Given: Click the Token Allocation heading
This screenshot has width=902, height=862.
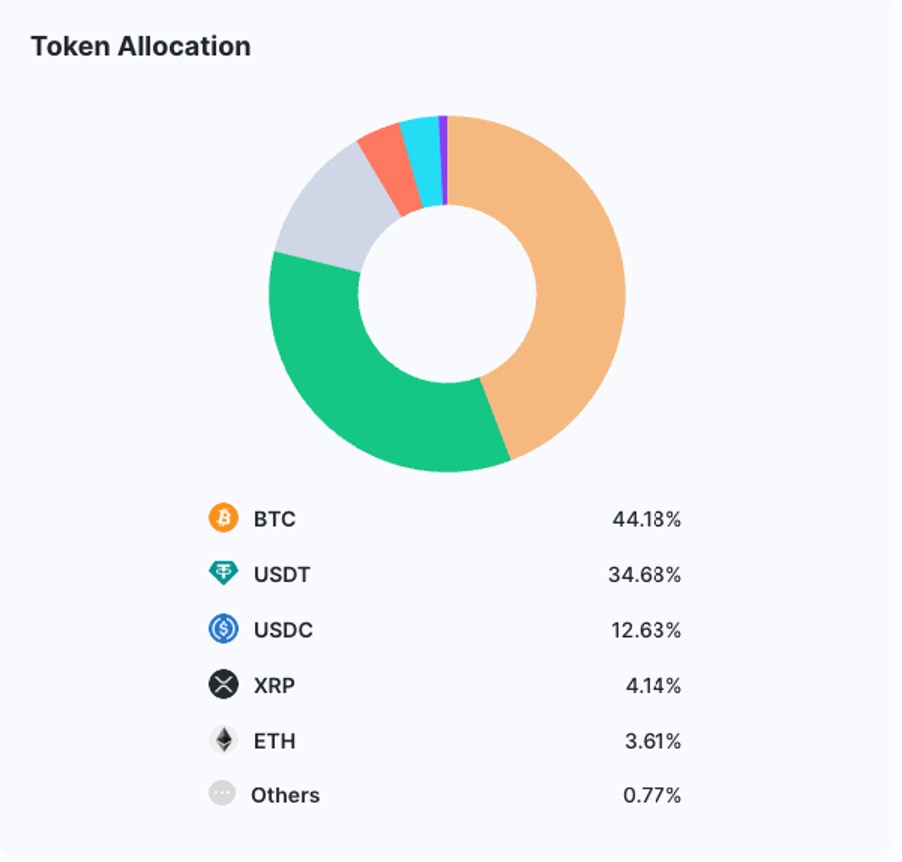Looking at the screenshot, I should click(140, 46).
